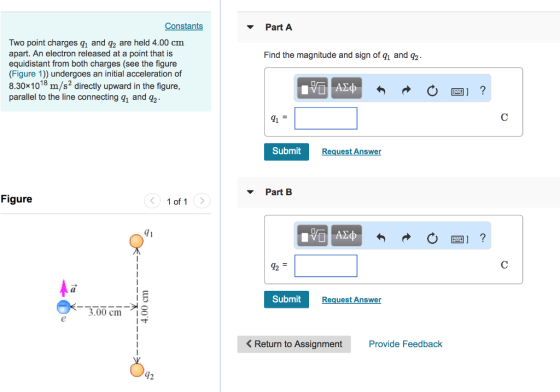Open Greek symbols menu in Part B toolbar
The image size is (560, 392).
[x=346, y=236]
